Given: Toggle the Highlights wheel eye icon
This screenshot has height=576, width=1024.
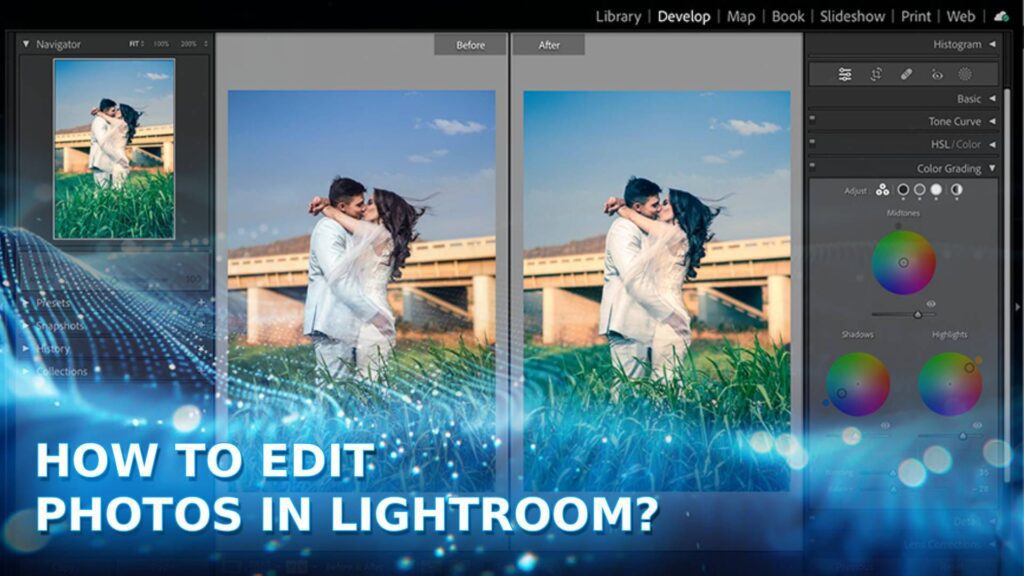Looking at the screenshot, I should click(x=977, y=425).
